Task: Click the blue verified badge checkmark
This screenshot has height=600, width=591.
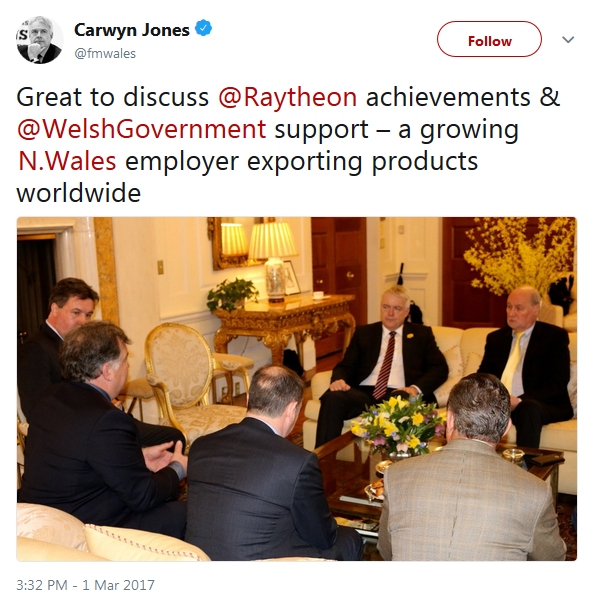Action: 203,28
